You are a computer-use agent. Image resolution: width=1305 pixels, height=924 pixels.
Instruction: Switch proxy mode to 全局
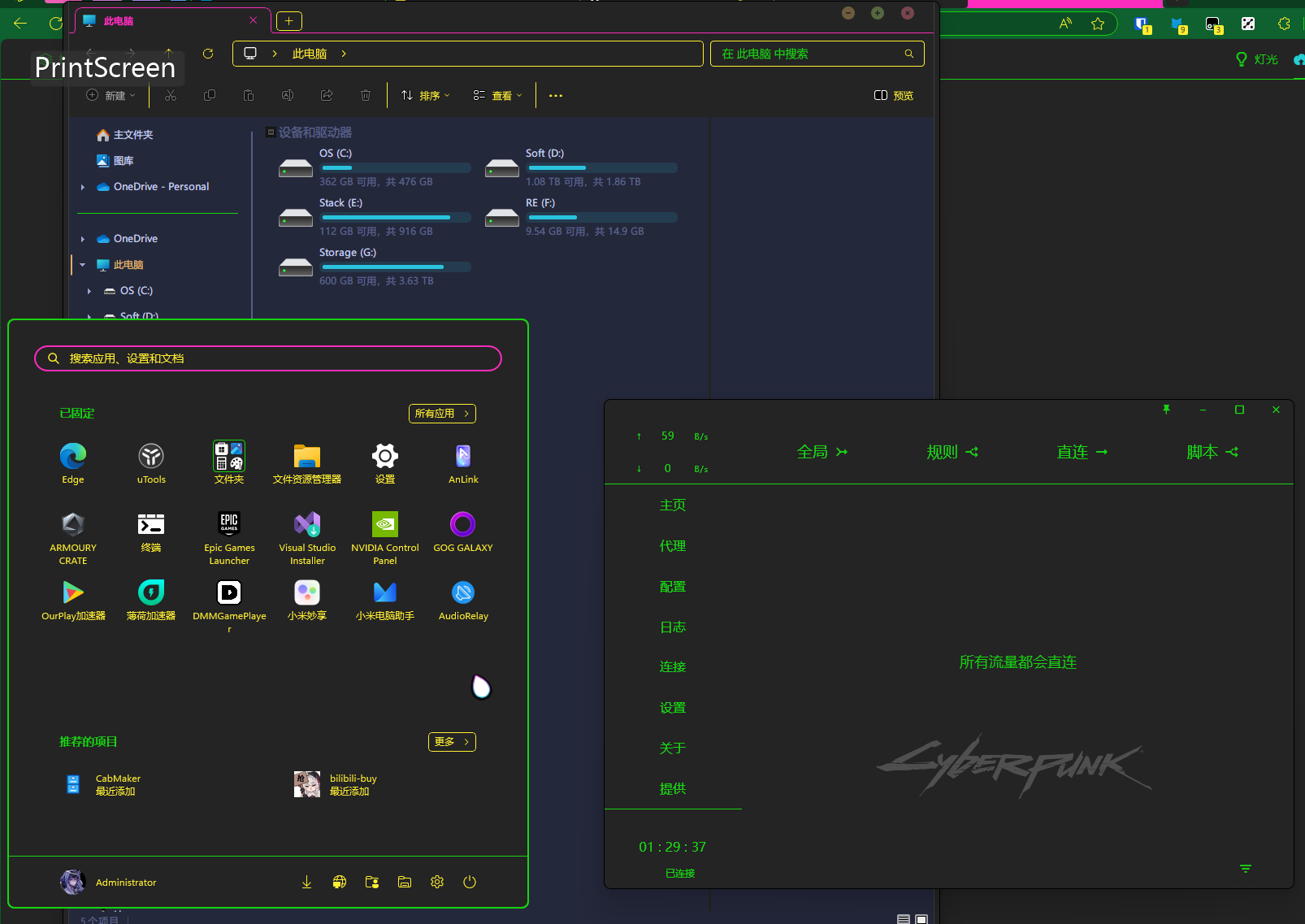(x=822, y=452)
